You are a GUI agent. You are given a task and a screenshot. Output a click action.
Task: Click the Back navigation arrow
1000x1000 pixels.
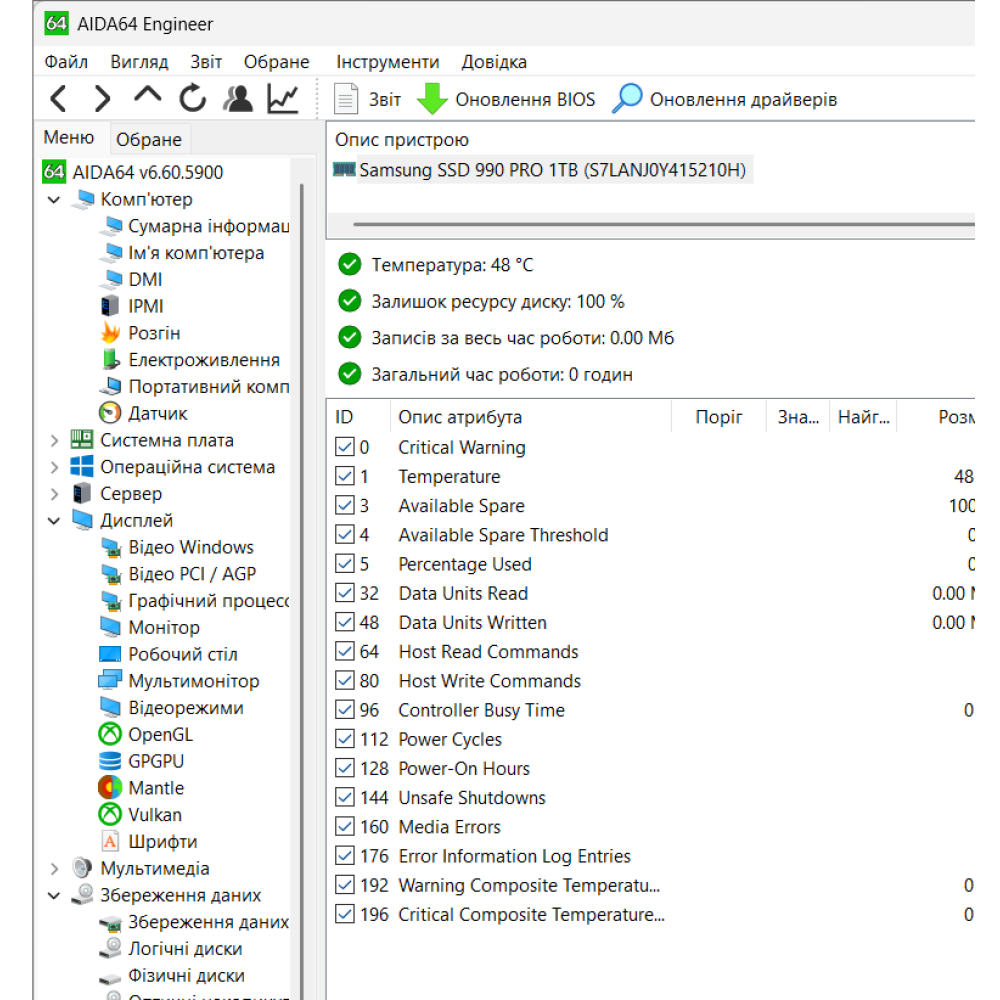(58, 99)
